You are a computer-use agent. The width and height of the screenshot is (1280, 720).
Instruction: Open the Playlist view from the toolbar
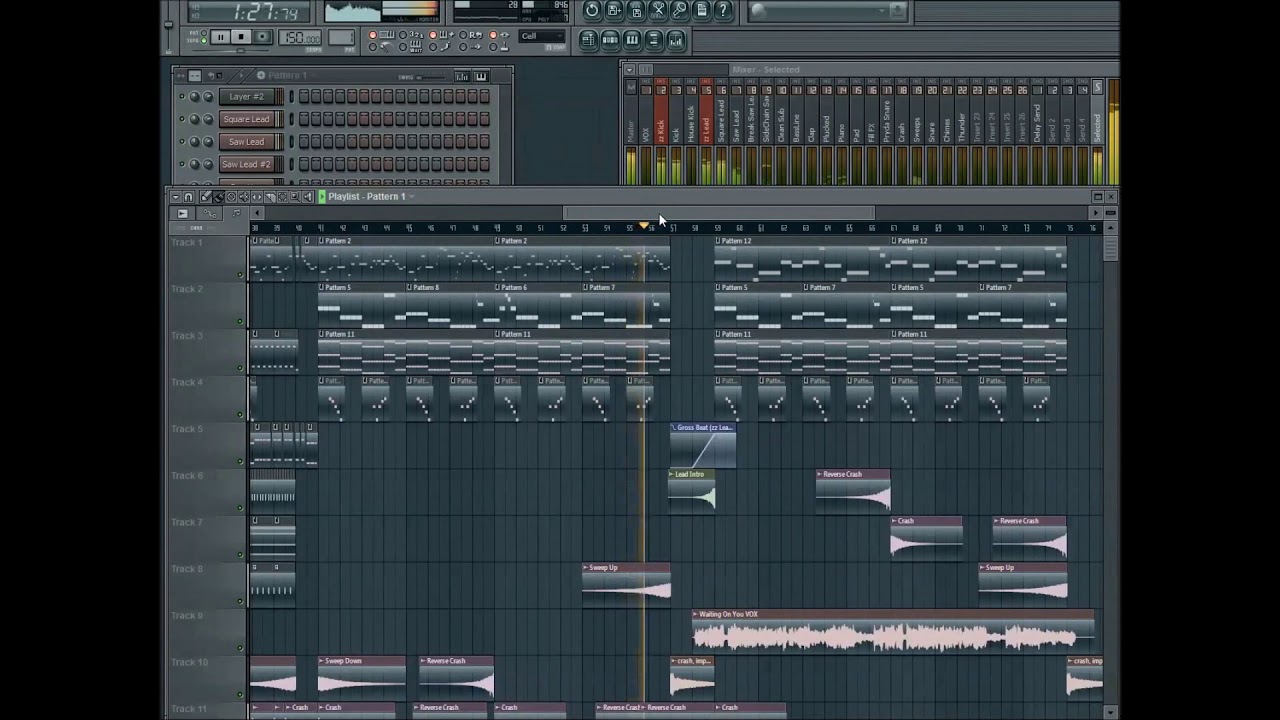point(587,40)
